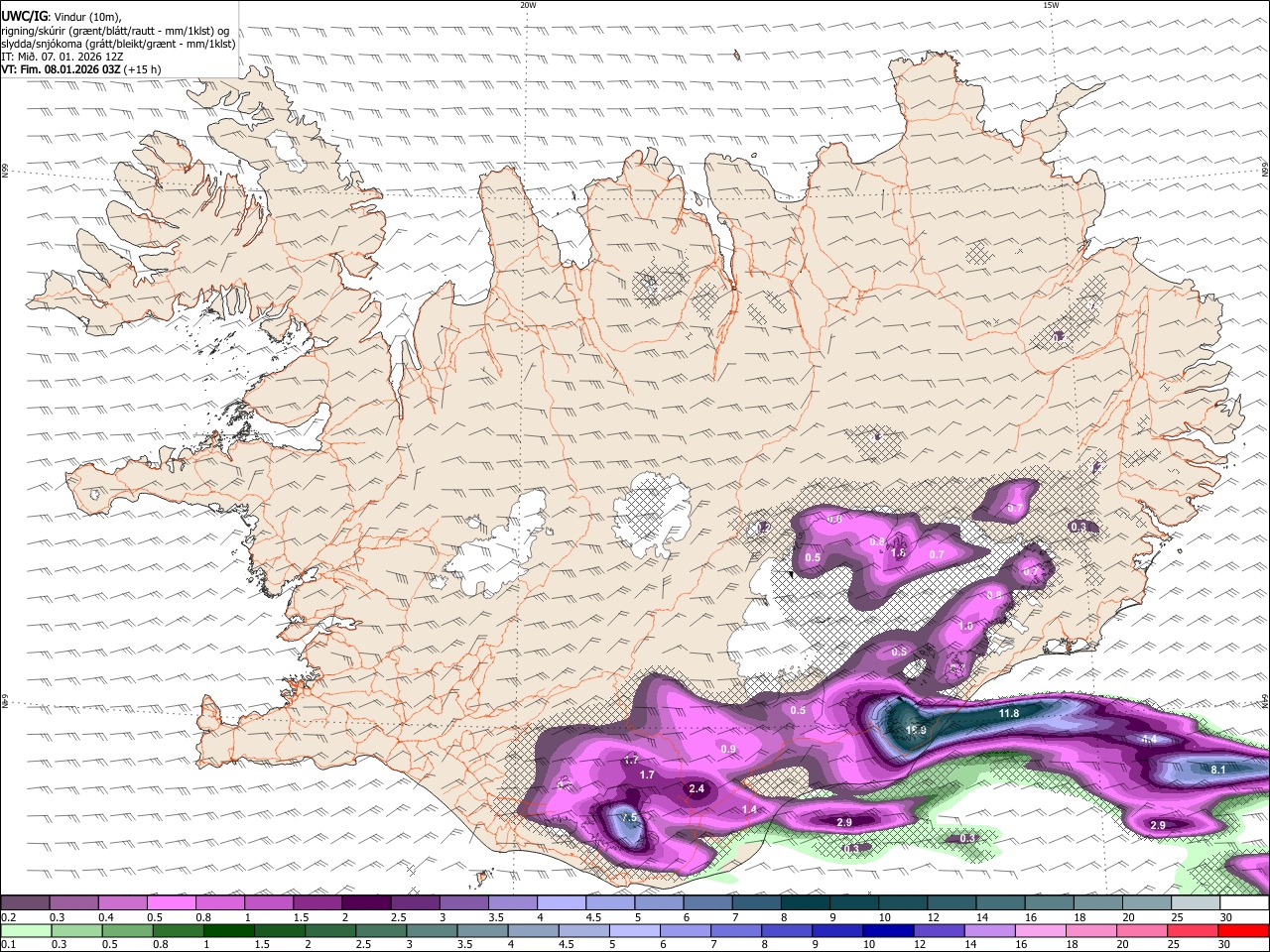This screenshot has width=1270, height=952.
Task: Click the palest green swatch starting the rain scale
Action: 25,931
